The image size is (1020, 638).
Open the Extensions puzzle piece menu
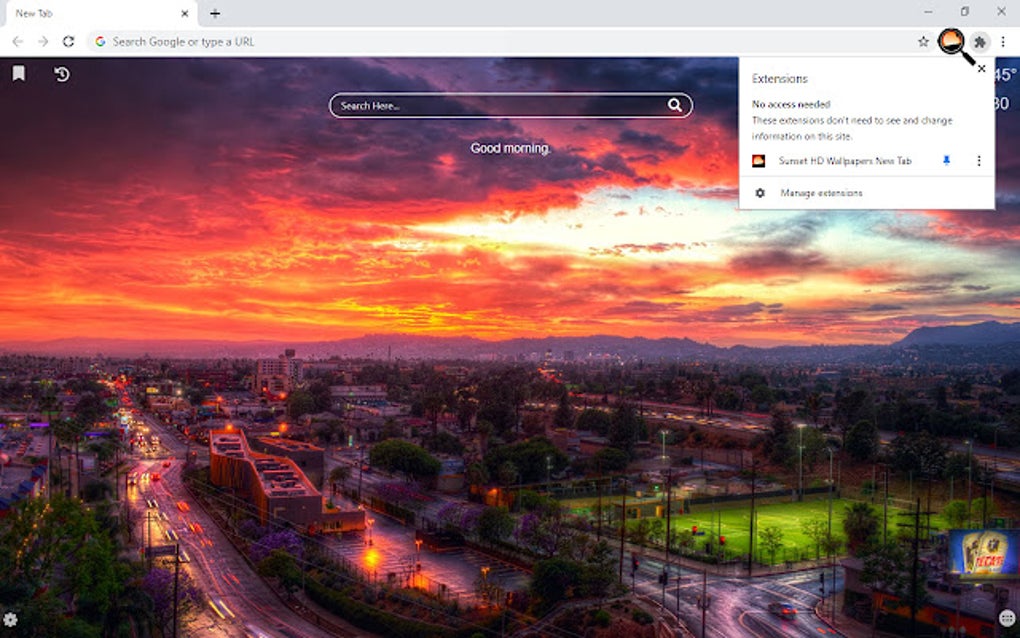tap(980, 42)
